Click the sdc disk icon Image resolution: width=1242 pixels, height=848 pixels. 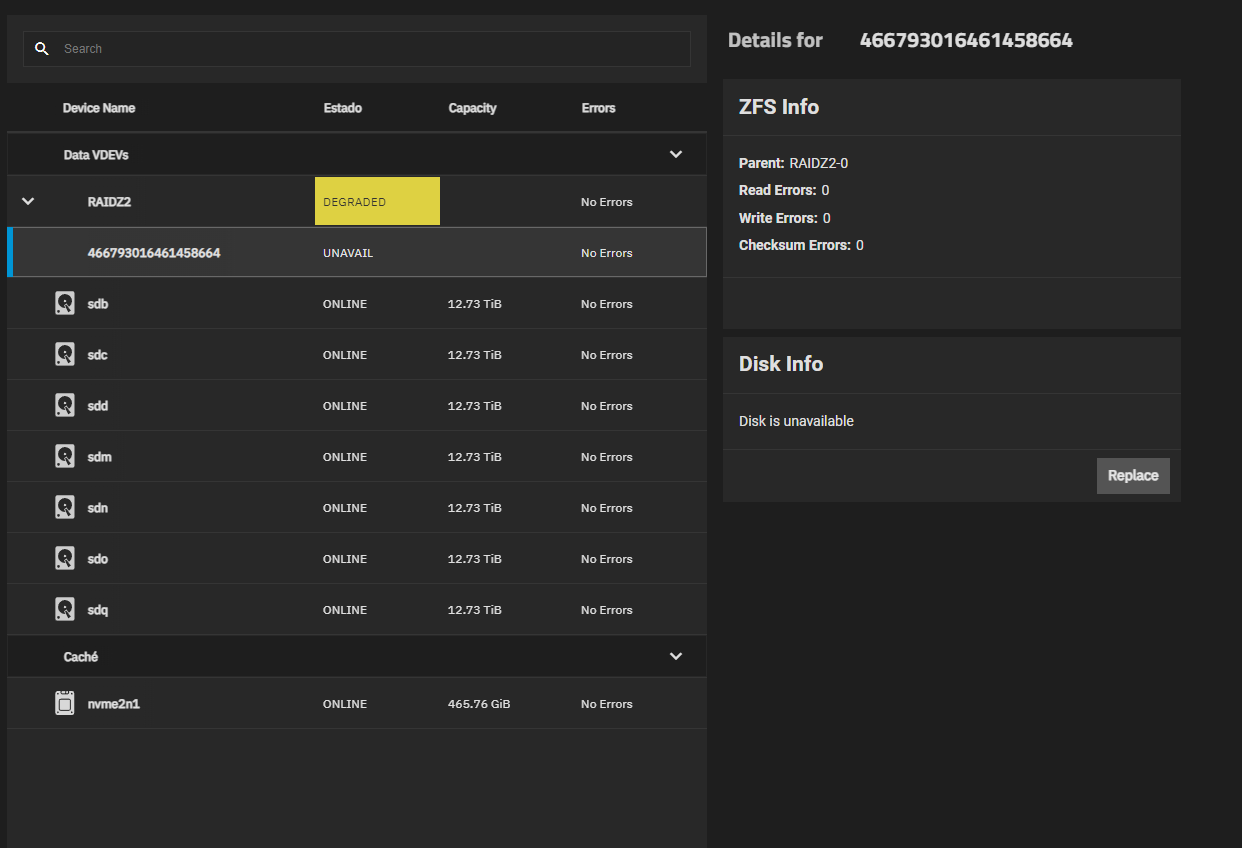click(x=65, y=354)
